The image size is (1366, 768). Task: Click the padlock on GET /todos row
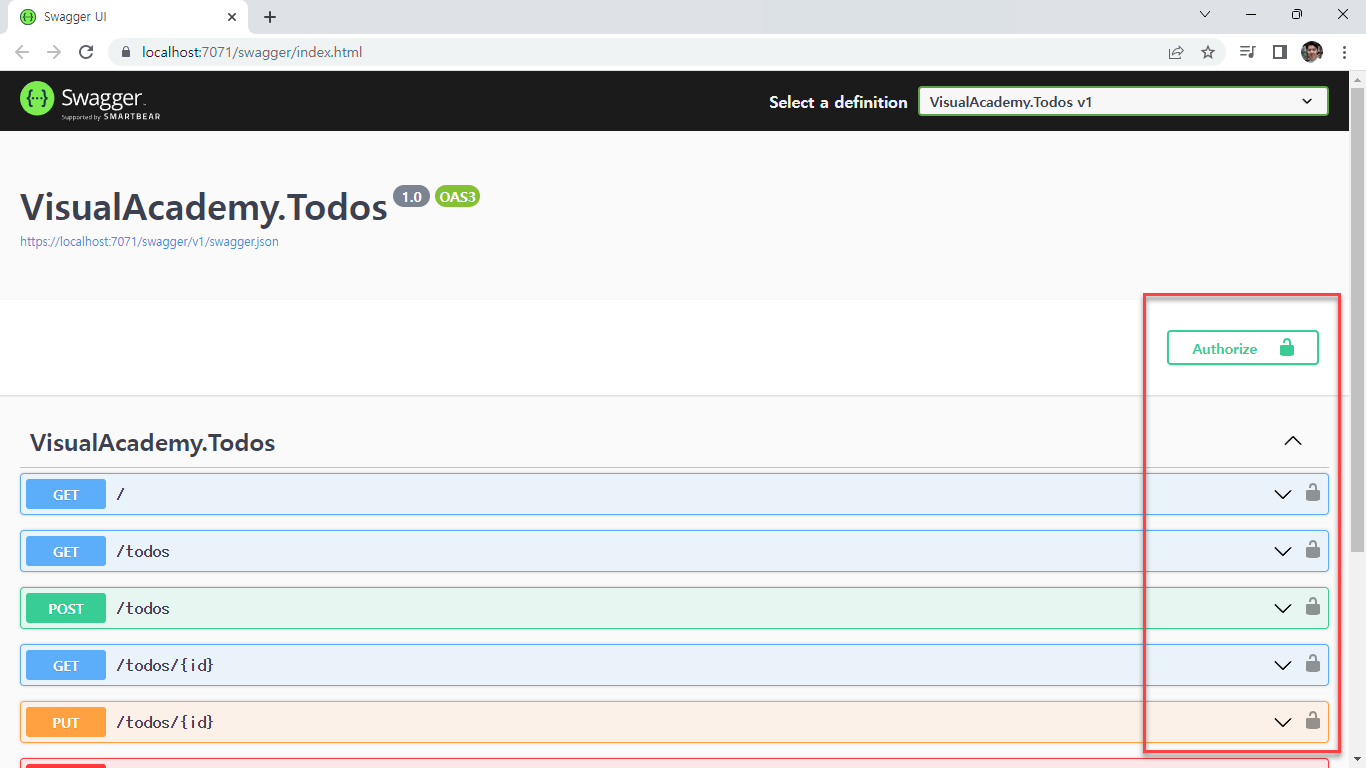click(1312, 549)
